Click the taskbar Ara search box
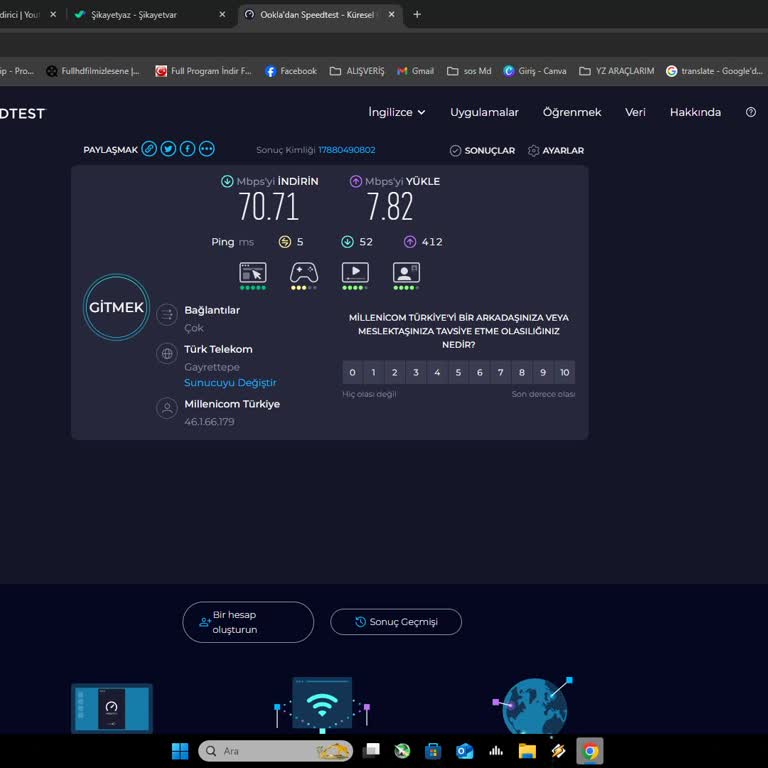This screenshot has height=768, width=768. [x=275, y=751]
